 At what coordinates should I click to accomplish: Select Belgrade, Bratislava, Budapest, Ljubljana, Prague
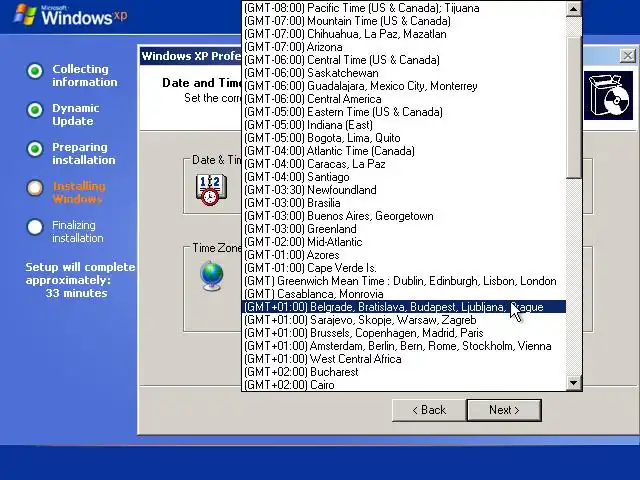[404, 307]
